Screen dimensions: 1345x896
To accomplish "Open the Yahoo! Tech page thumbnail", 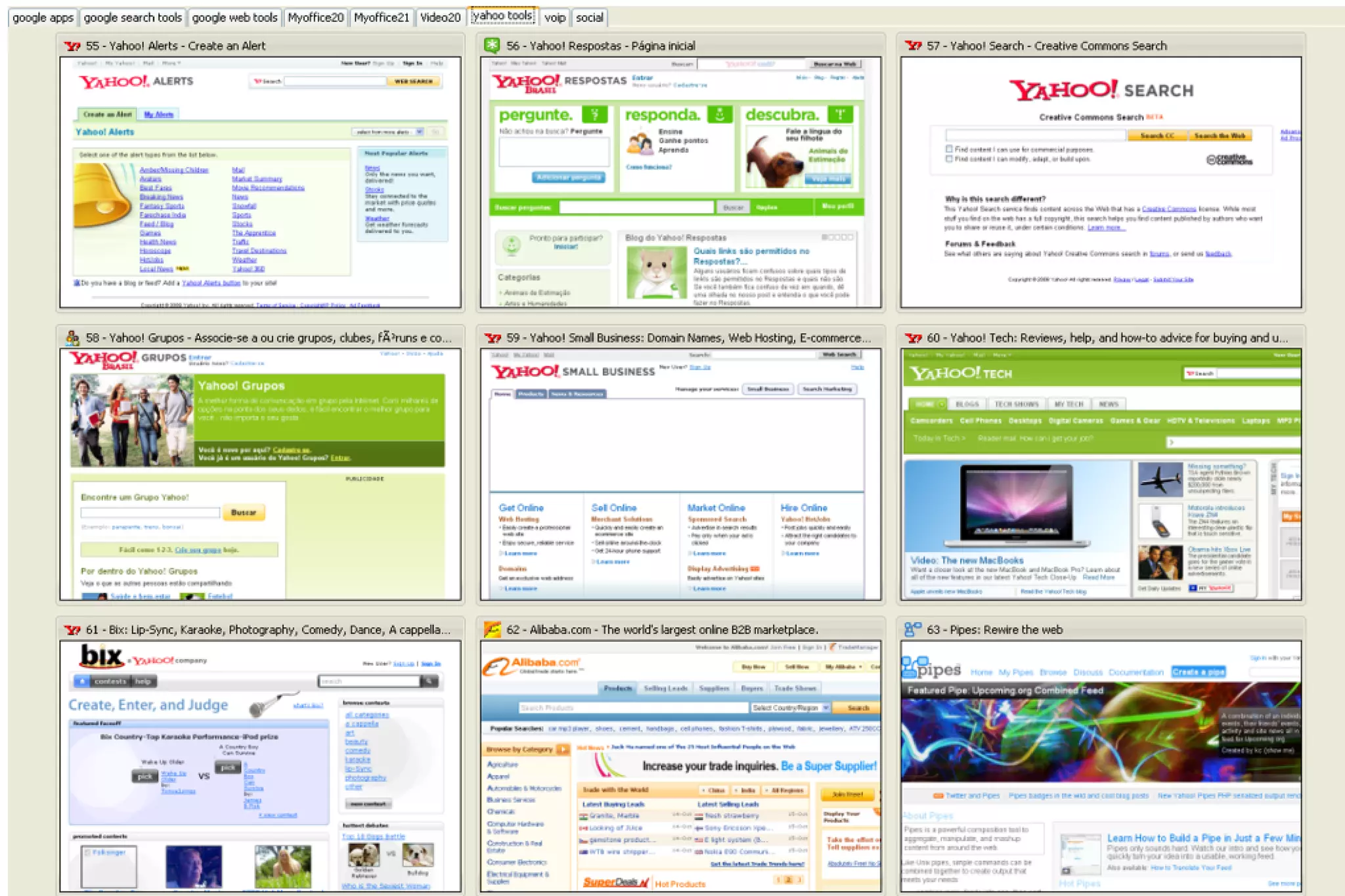I will tap(1101, 474).
